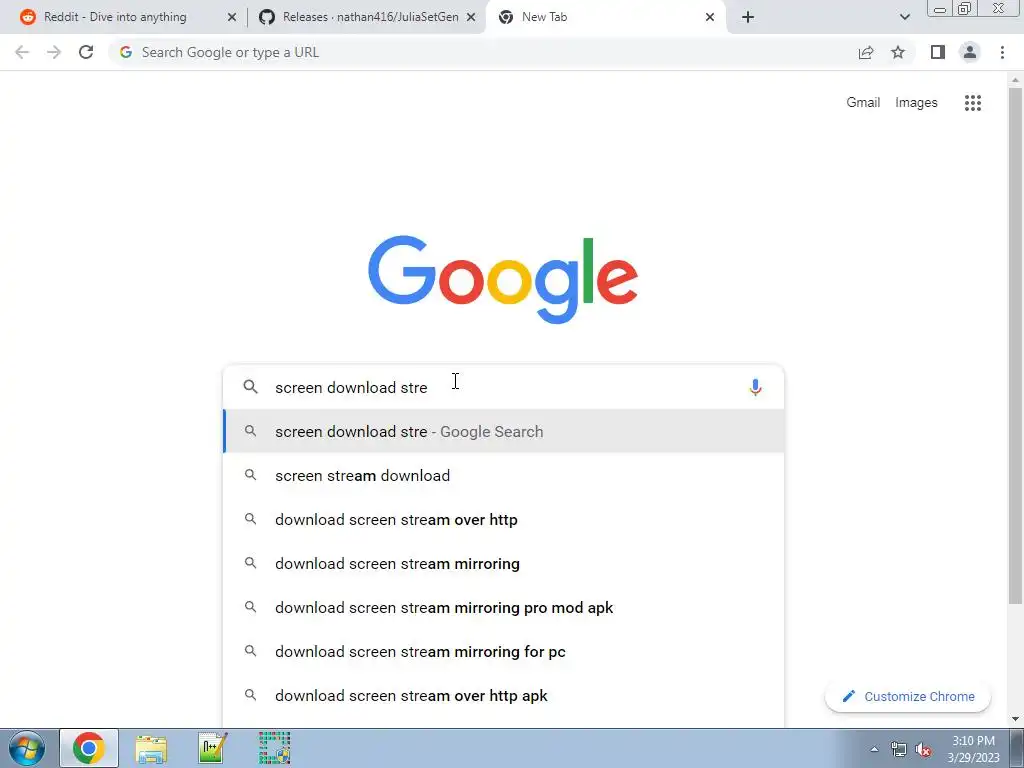Image resolution: width=1024 pixels, height=768 pixels.
Task: Toggle the Chrome side panel
Action: pos(937,52)
